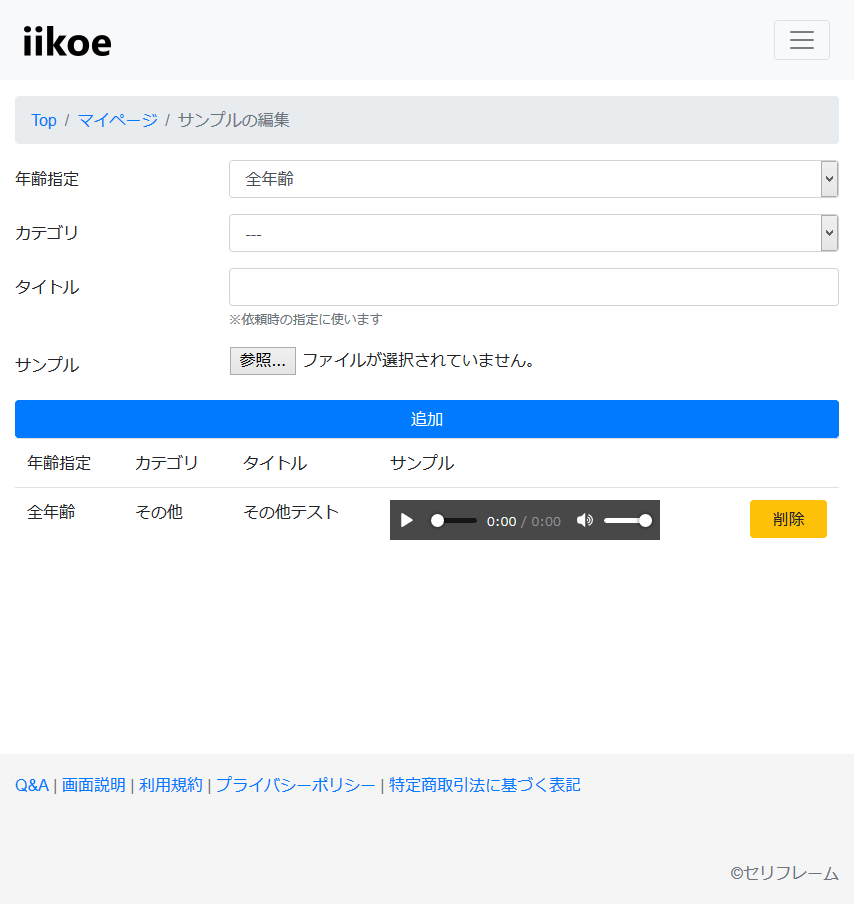Open the プライバシーポリシー link
This screenshot has height=913, width=854.
click(x=296, y=785)
